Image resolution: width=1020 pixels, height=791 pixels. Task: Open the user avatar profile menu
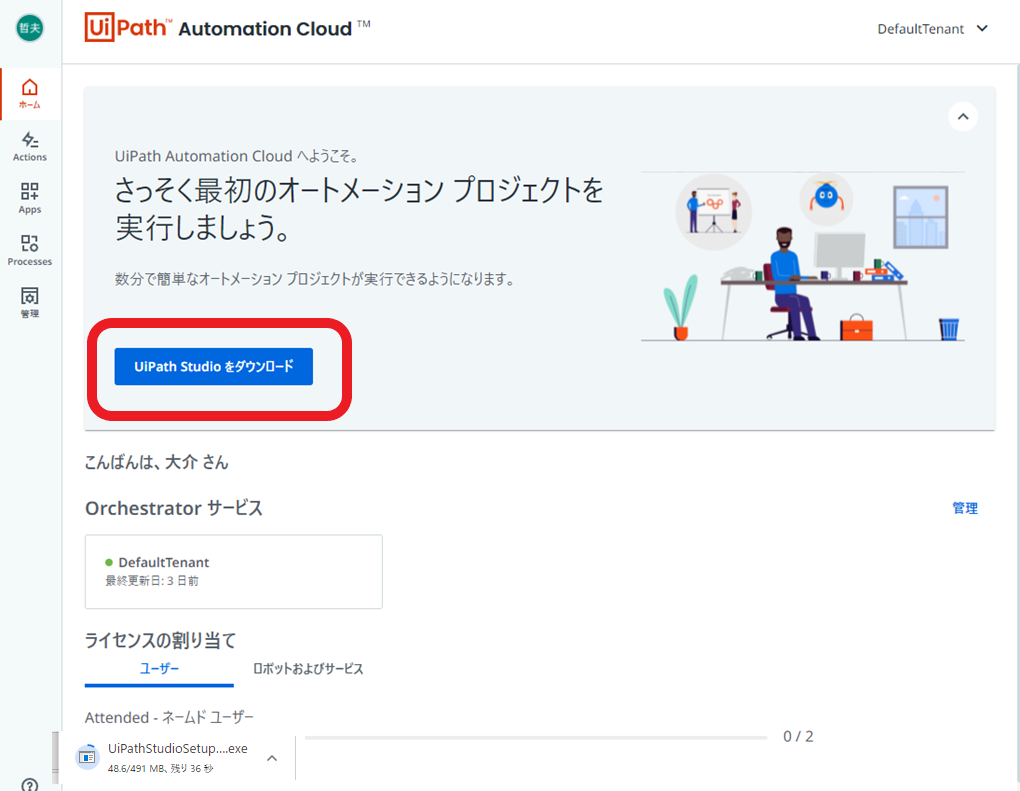point(30,28)
